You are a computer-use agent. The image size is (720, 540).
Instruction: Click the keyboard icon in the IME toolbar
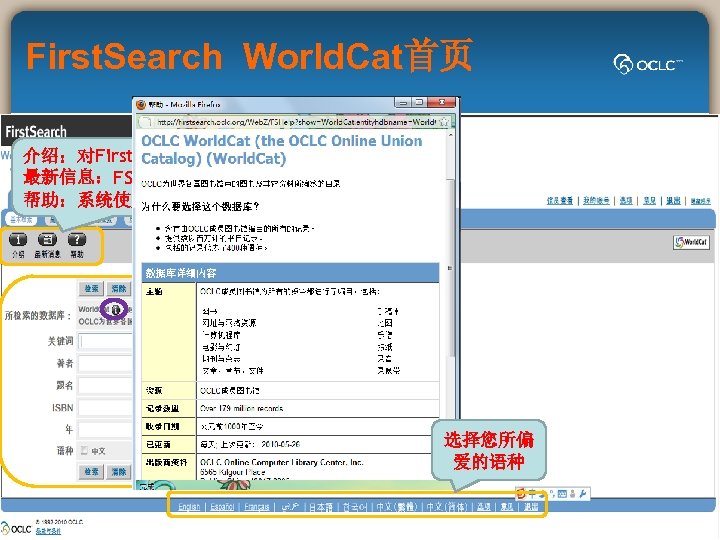coord(562,494)
